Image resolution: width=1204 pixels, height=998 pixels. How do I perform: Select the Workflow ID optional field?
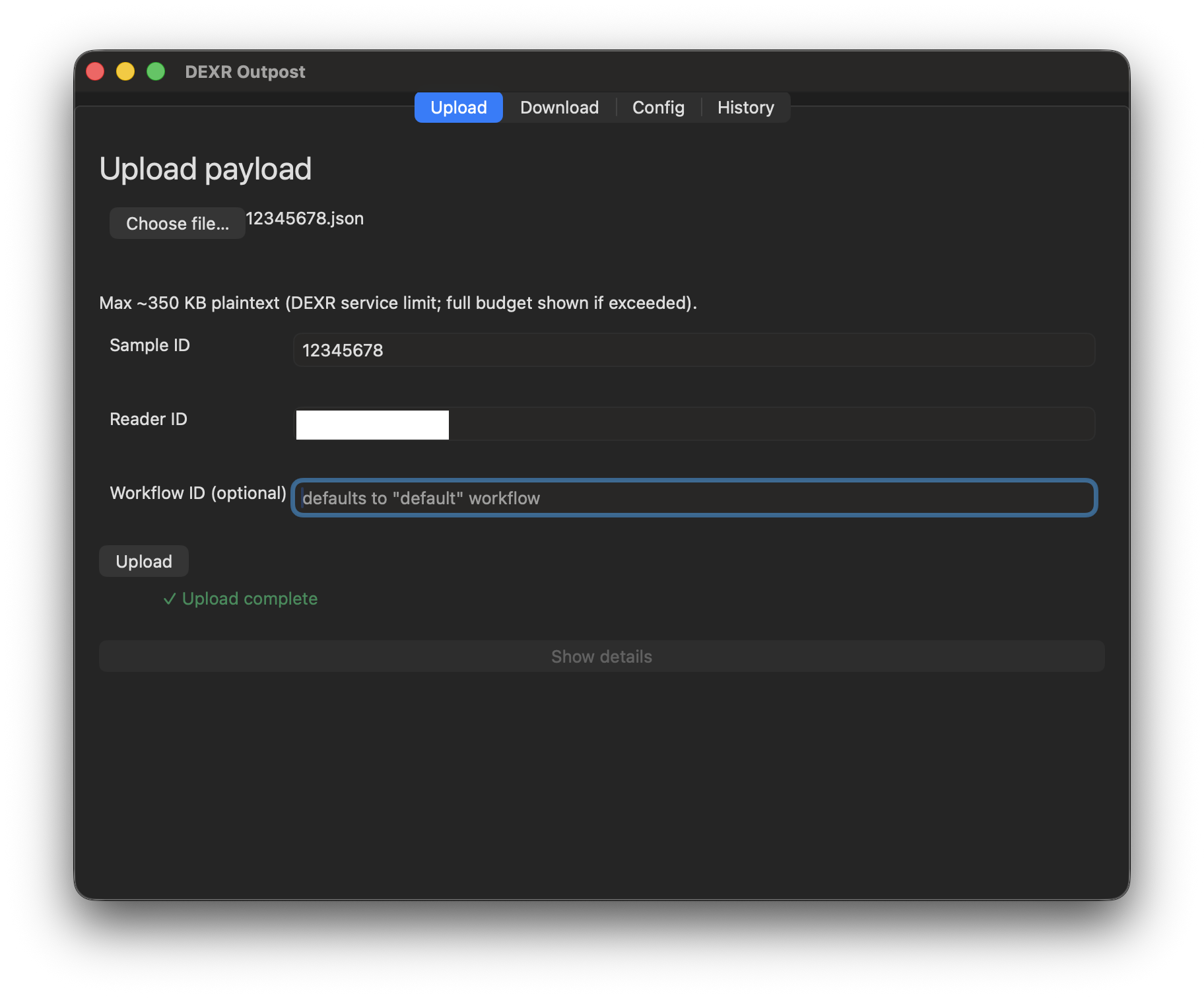tap(694, 498)
